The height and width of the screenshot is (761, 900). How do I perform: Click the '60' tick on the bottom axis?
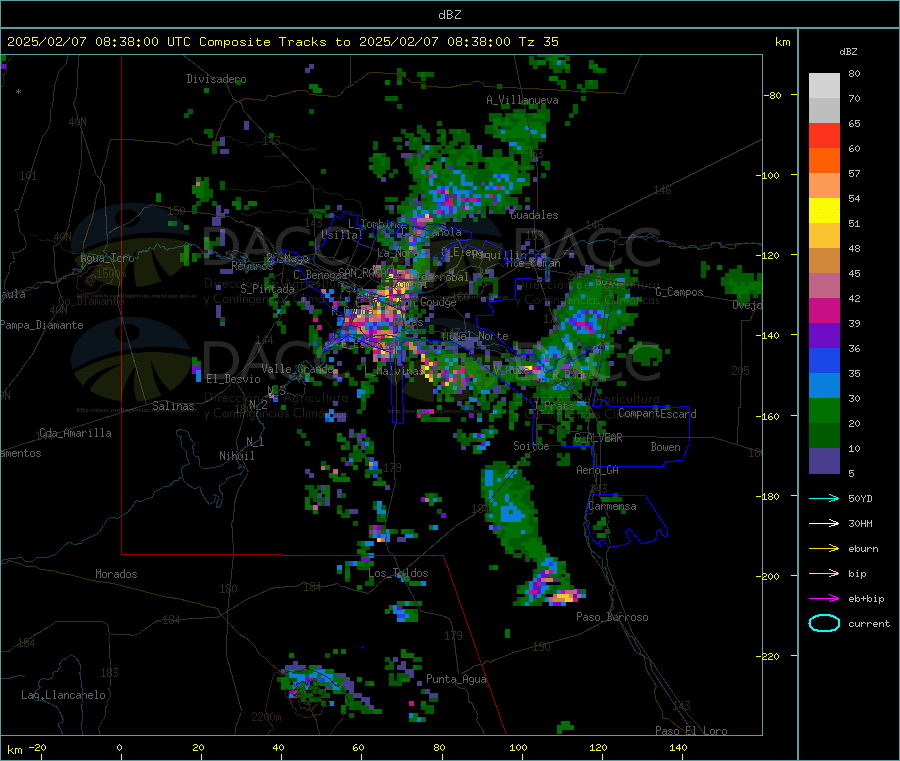[358, 747]
